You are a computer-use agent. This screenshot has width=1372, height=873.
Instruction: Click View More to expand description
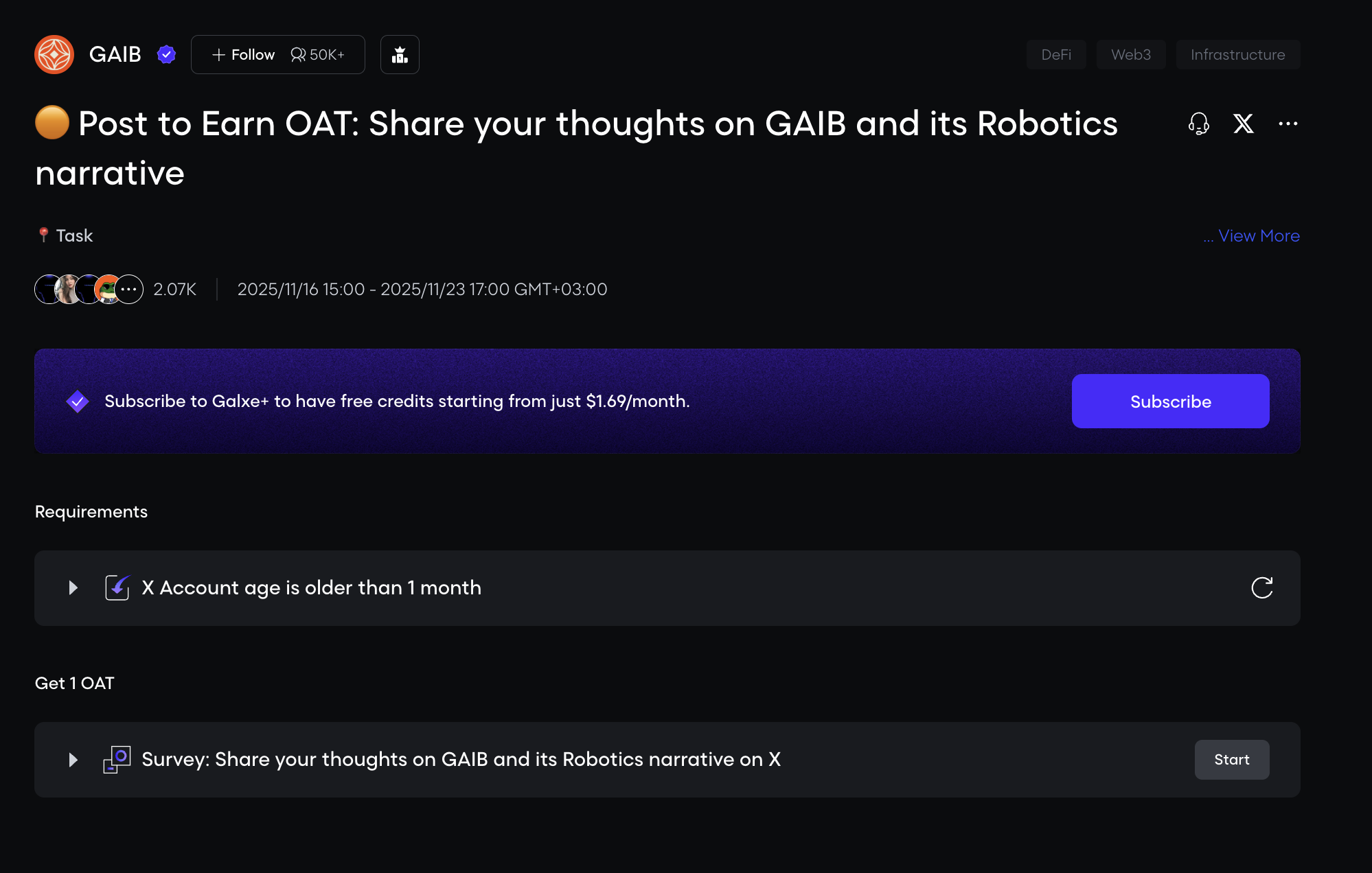tap(1258, 235)
